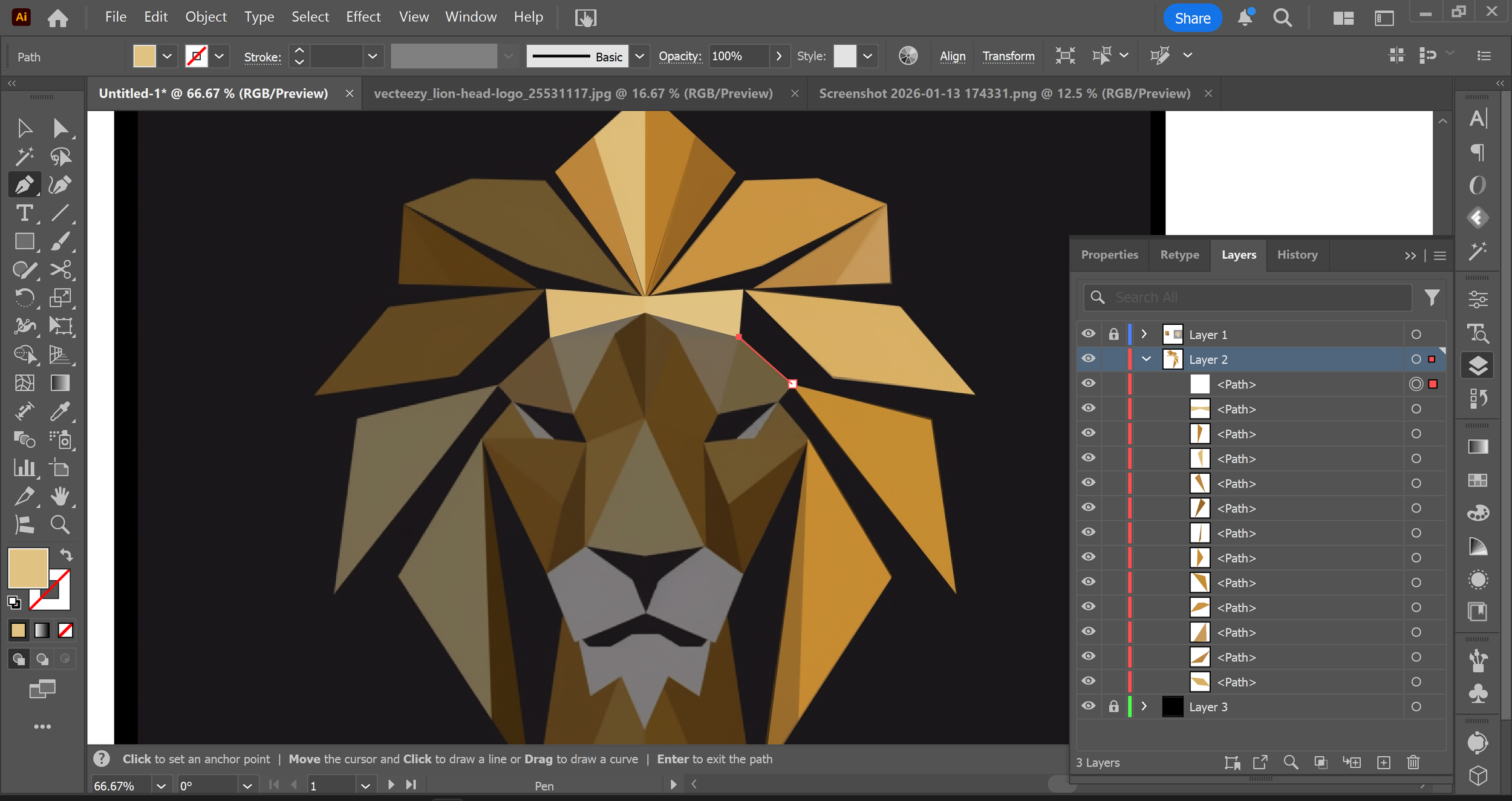Select the Hand tool
1512x801 pixels.
click(60, 496)
